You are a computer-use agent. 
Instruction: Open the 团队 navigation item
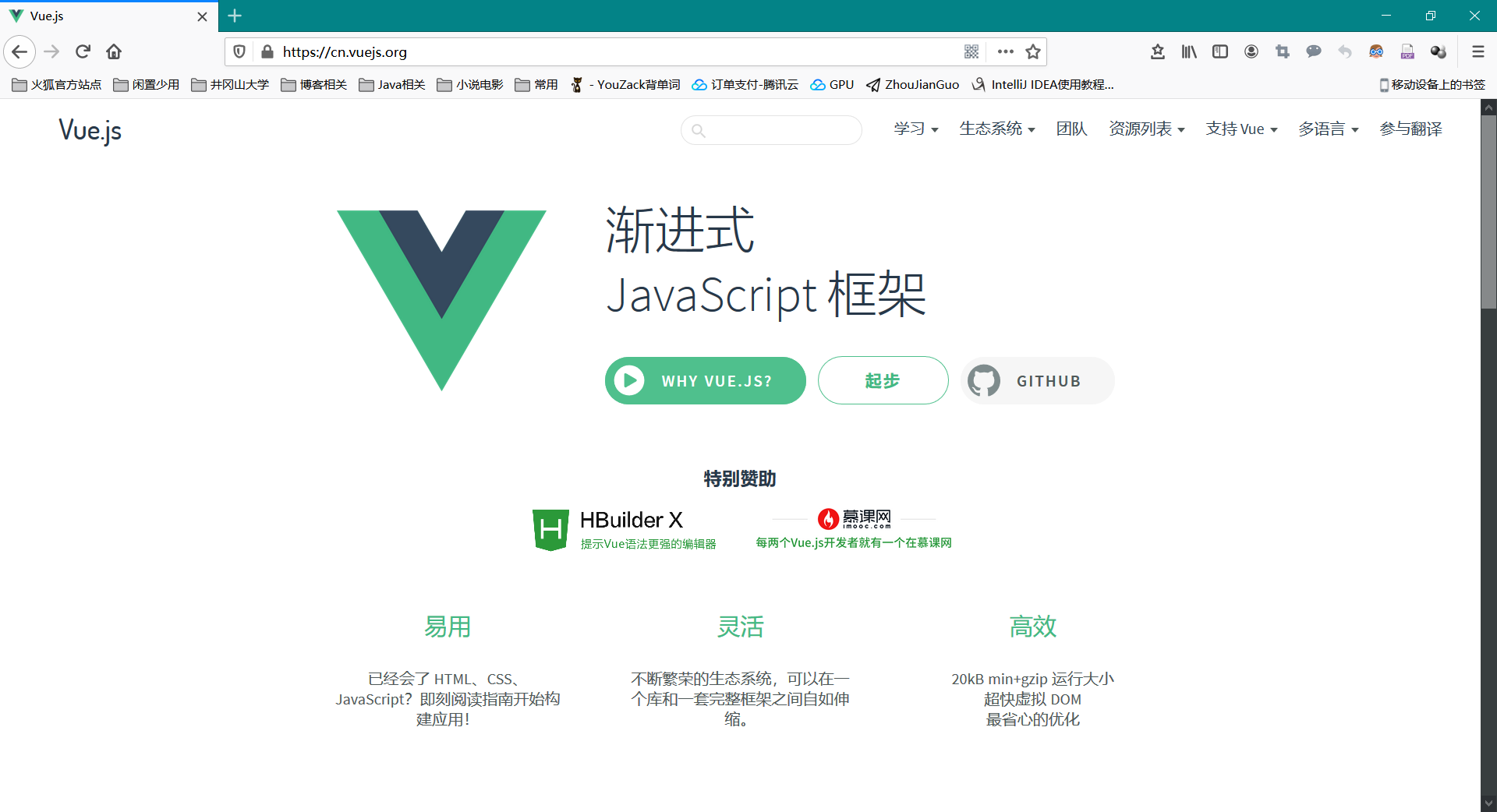[x=1071, y=129]
